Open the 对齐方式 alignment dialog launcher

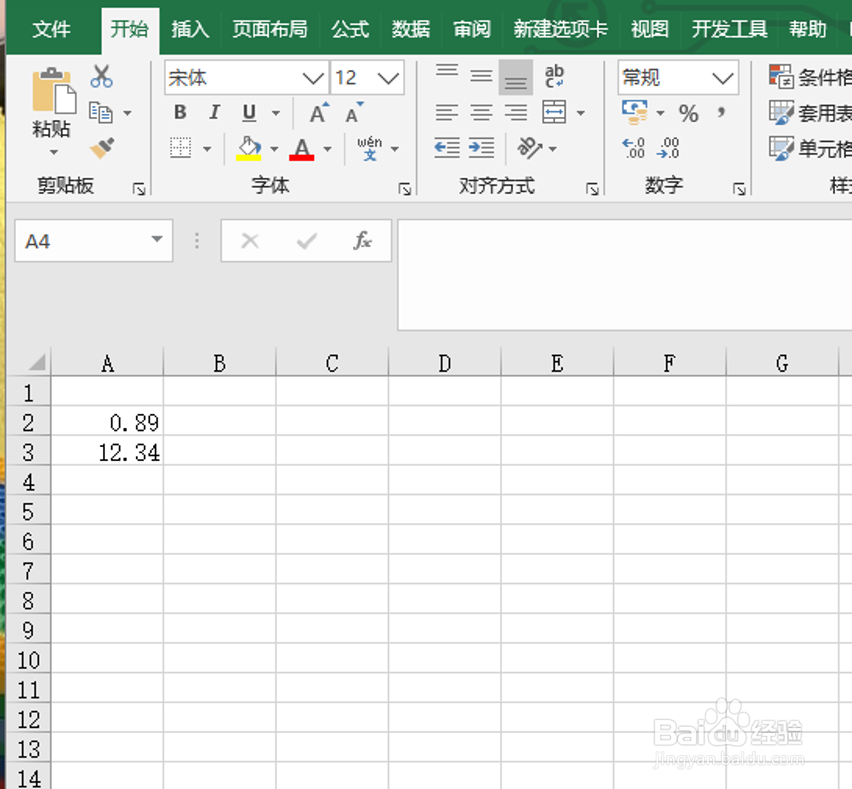coord(592,189)
